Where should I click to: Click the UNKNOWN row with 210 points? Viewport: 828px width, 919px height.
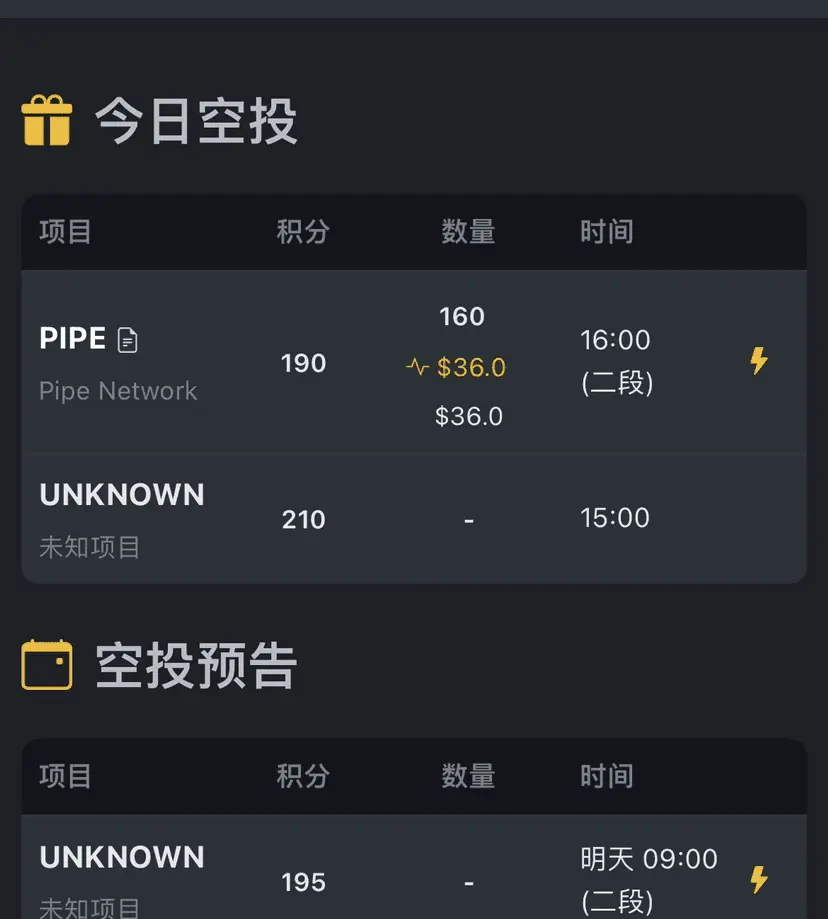click(414, 519)
